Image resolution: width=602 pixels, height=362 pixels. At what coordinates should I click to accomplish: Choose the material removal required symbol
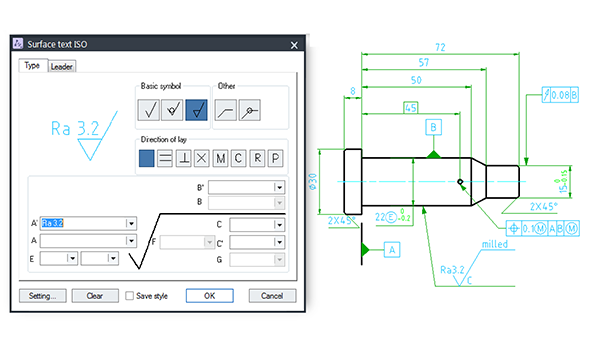[x=196, y=110]
